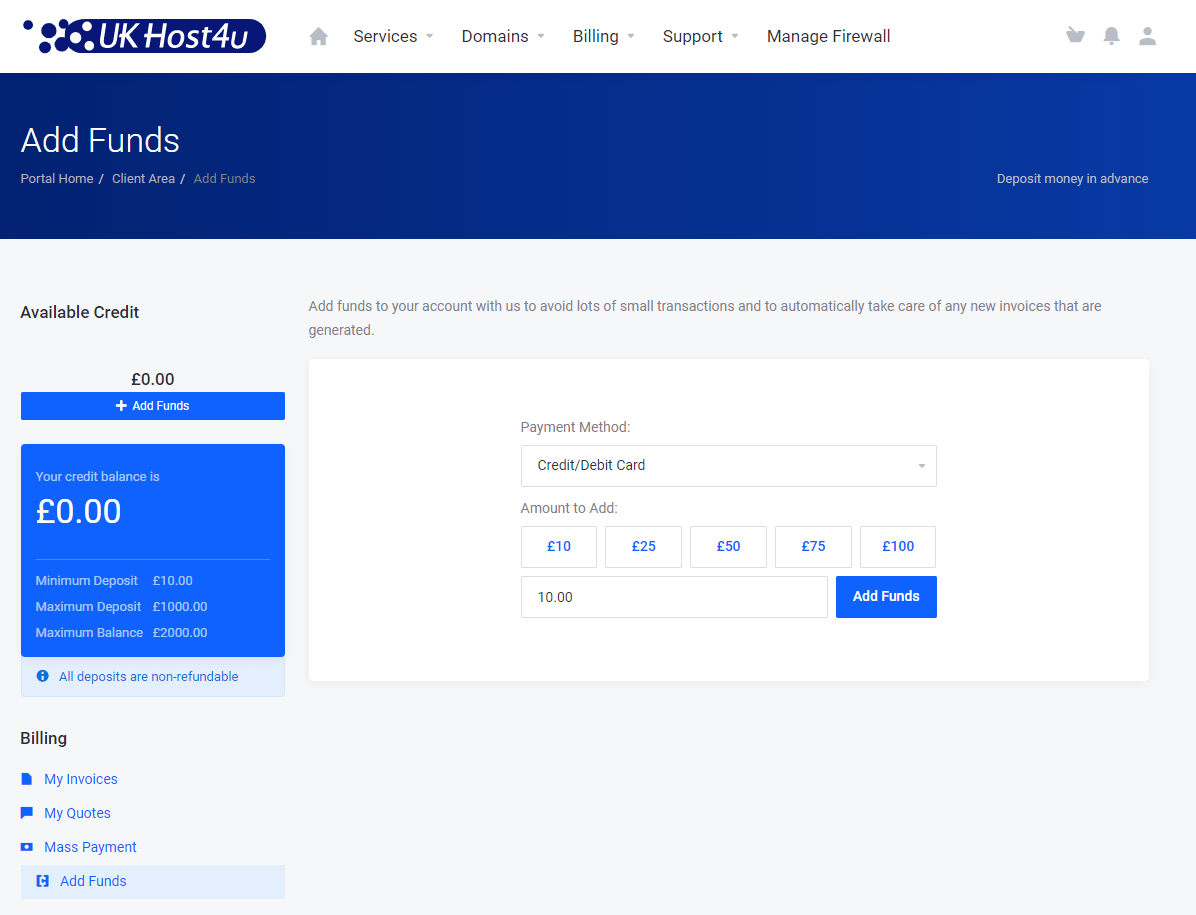Select the My Invoices document icon
The height and width of the screenshot is (915, 1196).
click(26, 778)
